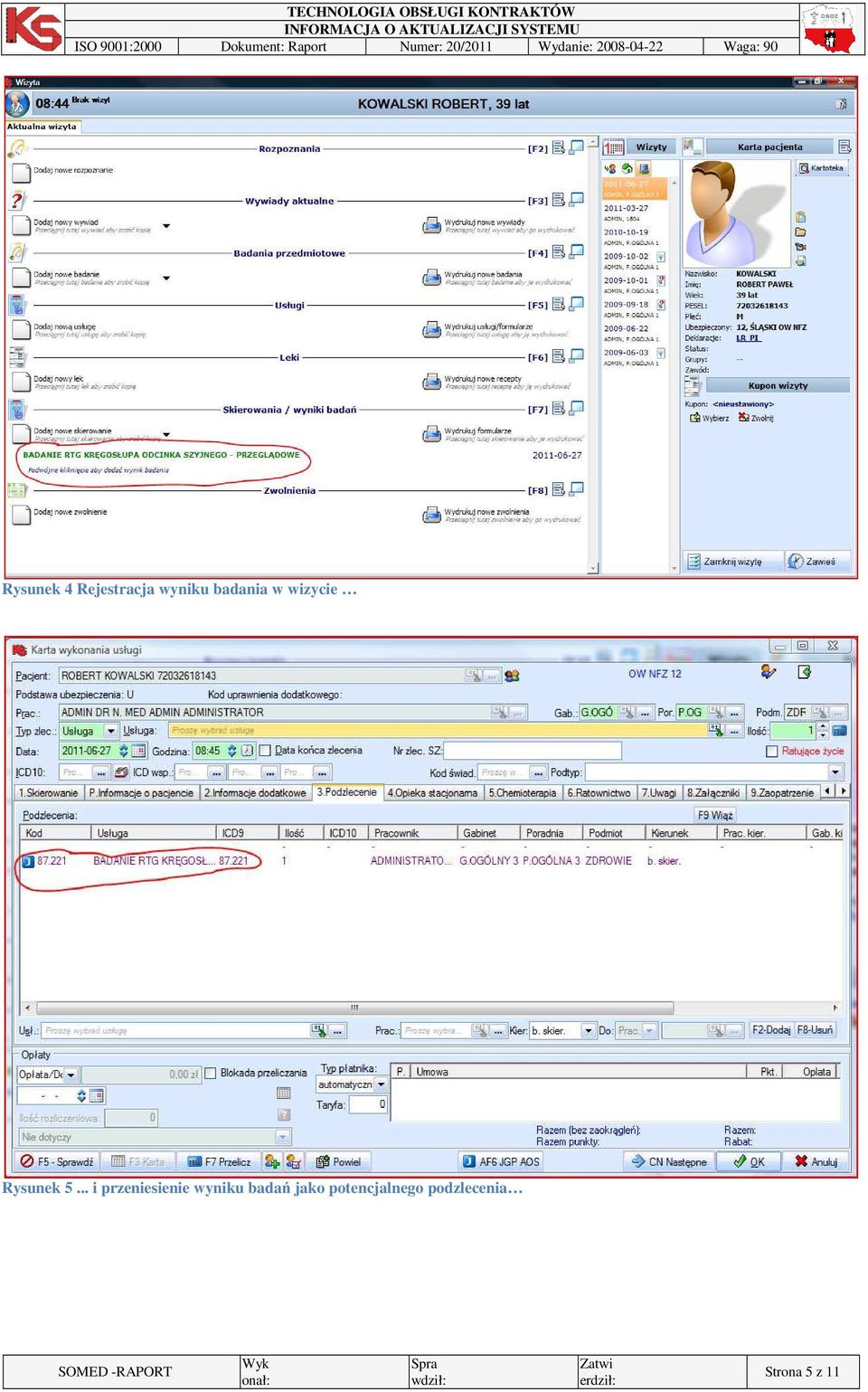The height and width of the screenshot is (1392, 868).
Task: Expand arrow beside Dodaj nowe skierowanie
Action: (x=166, y=434)
